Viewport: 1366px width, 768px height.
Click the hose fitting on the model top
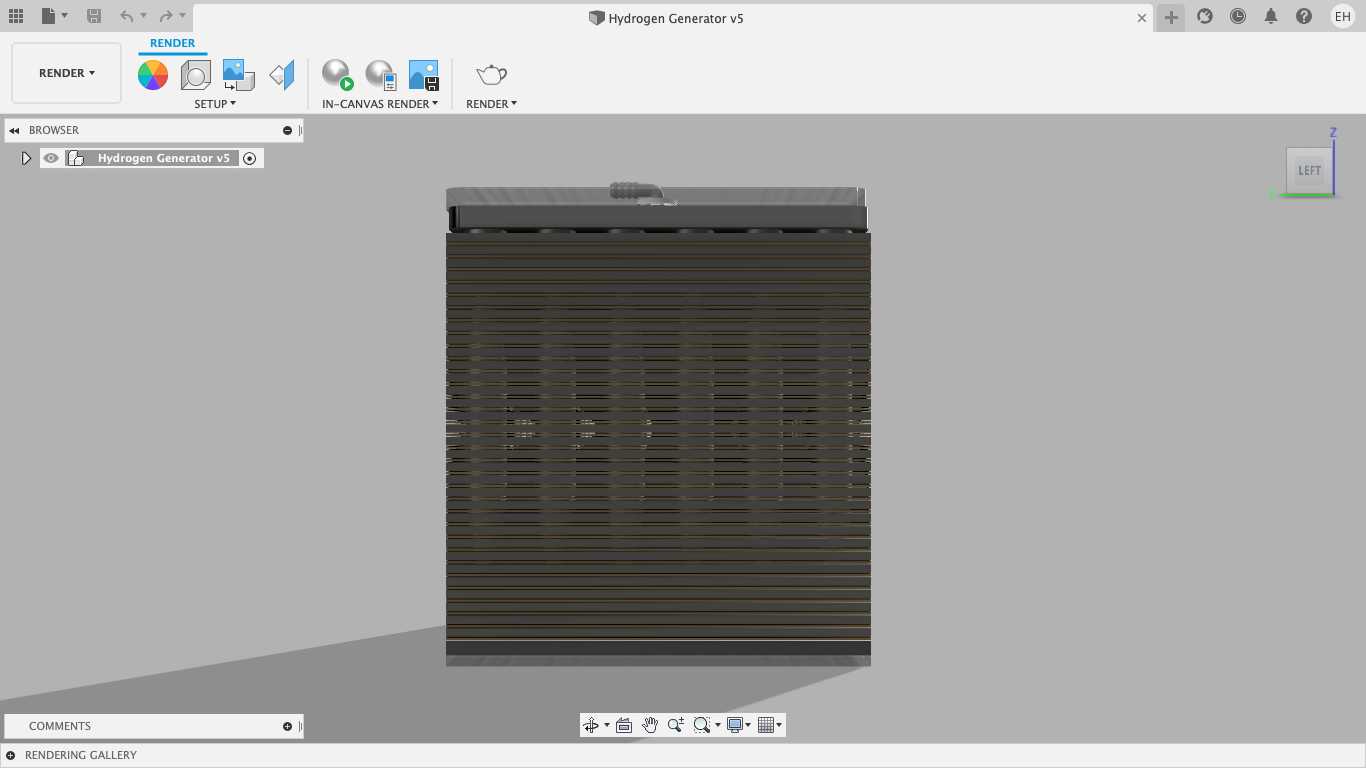pos(636,190)
